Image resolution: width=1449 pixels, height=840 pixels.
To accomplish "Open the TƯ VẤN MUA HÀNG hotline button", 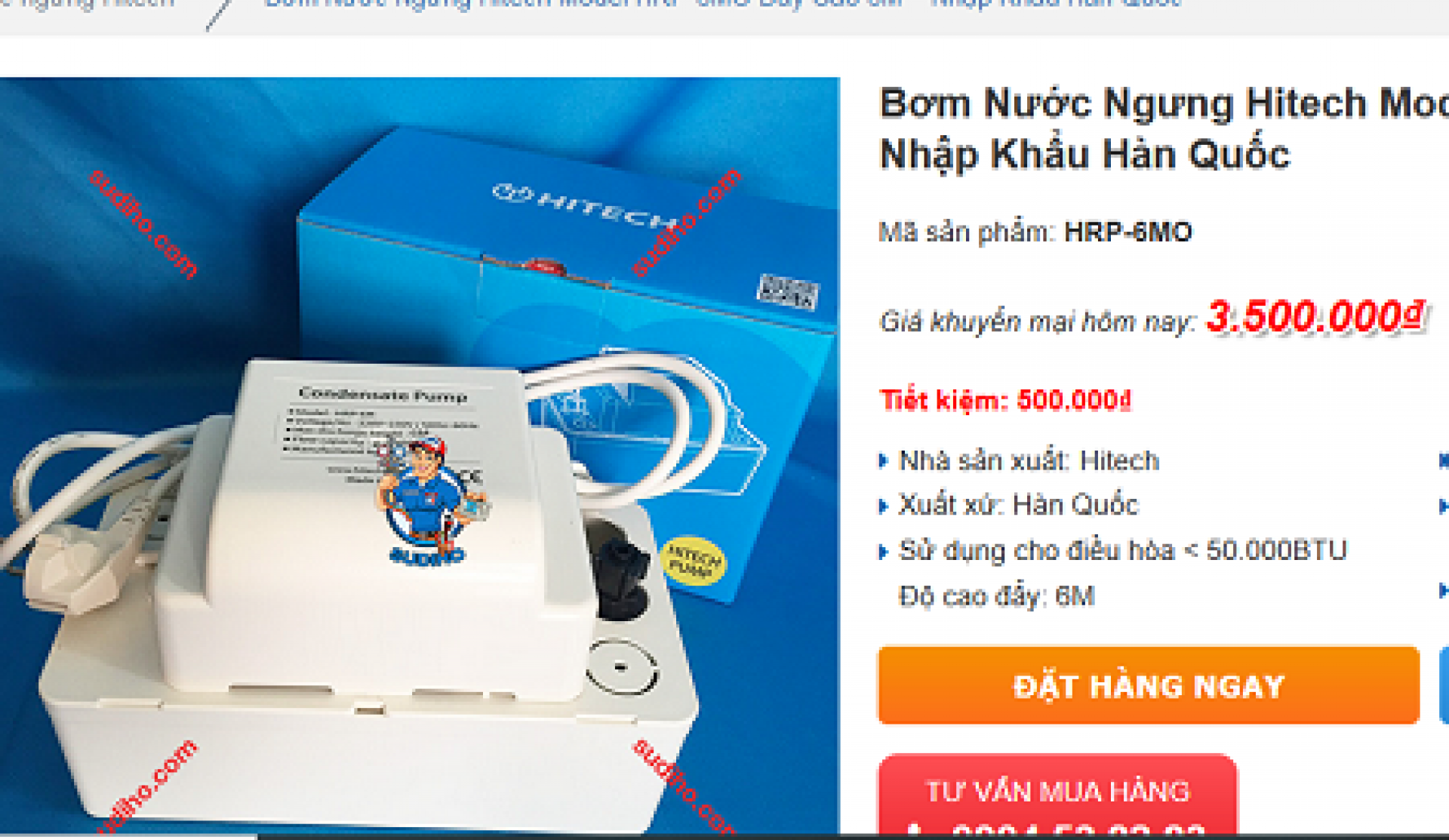I will (x=1057, y=795).
